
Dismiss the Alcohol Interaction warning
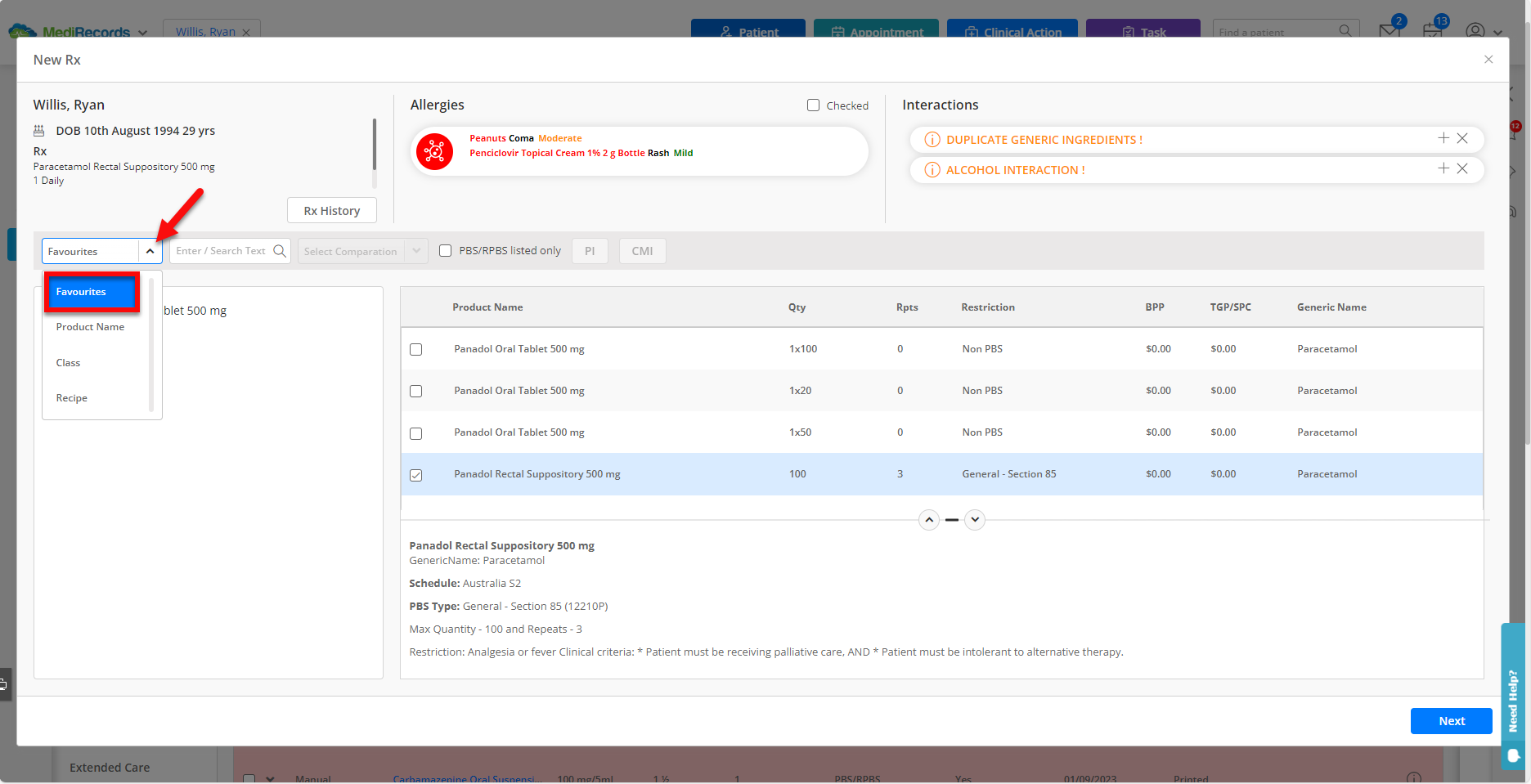(x=1462, y=168)
